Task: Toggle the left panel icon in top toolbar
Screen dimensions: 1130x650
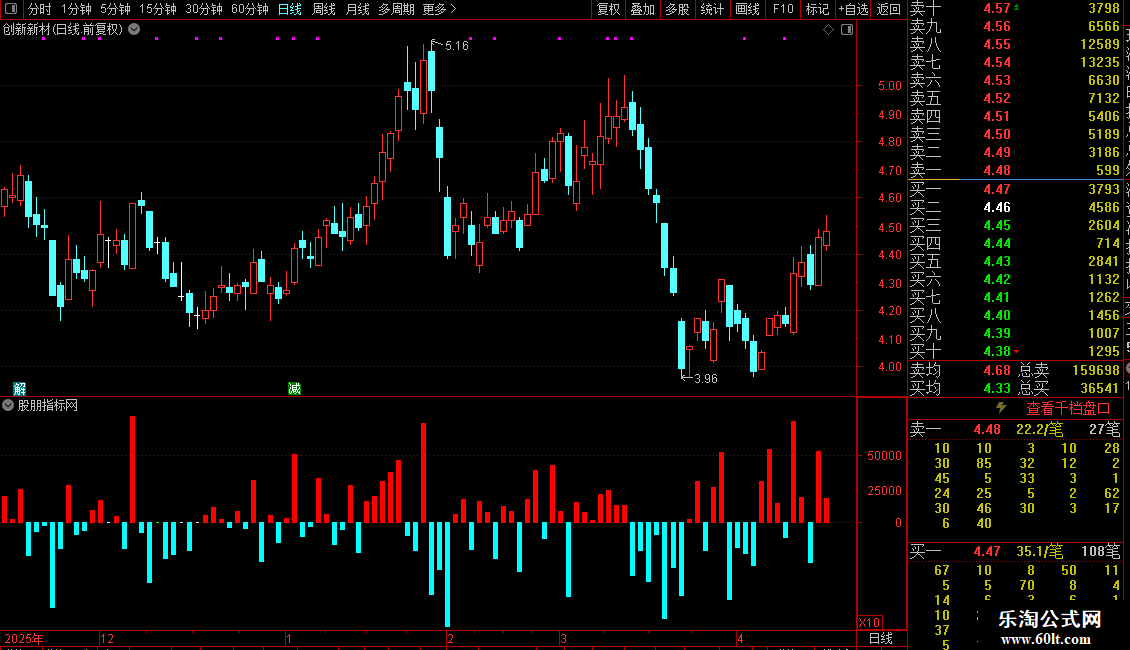Action: point(11,9)
